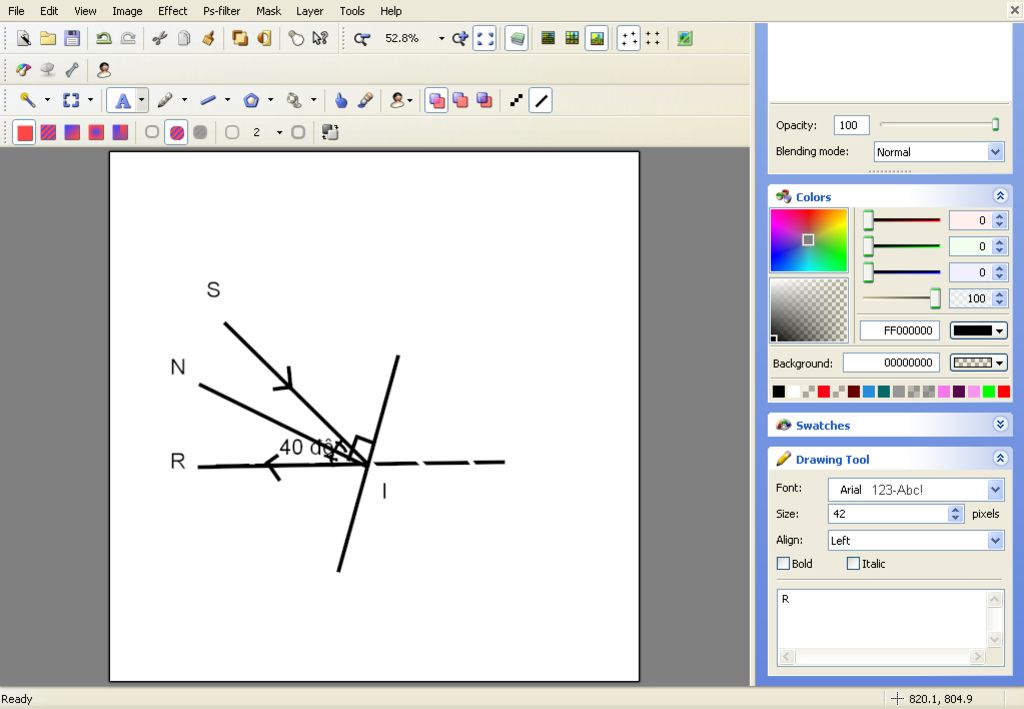Collapse the Colors panel
This screenshot has height=709, width=1024.
1000,196
